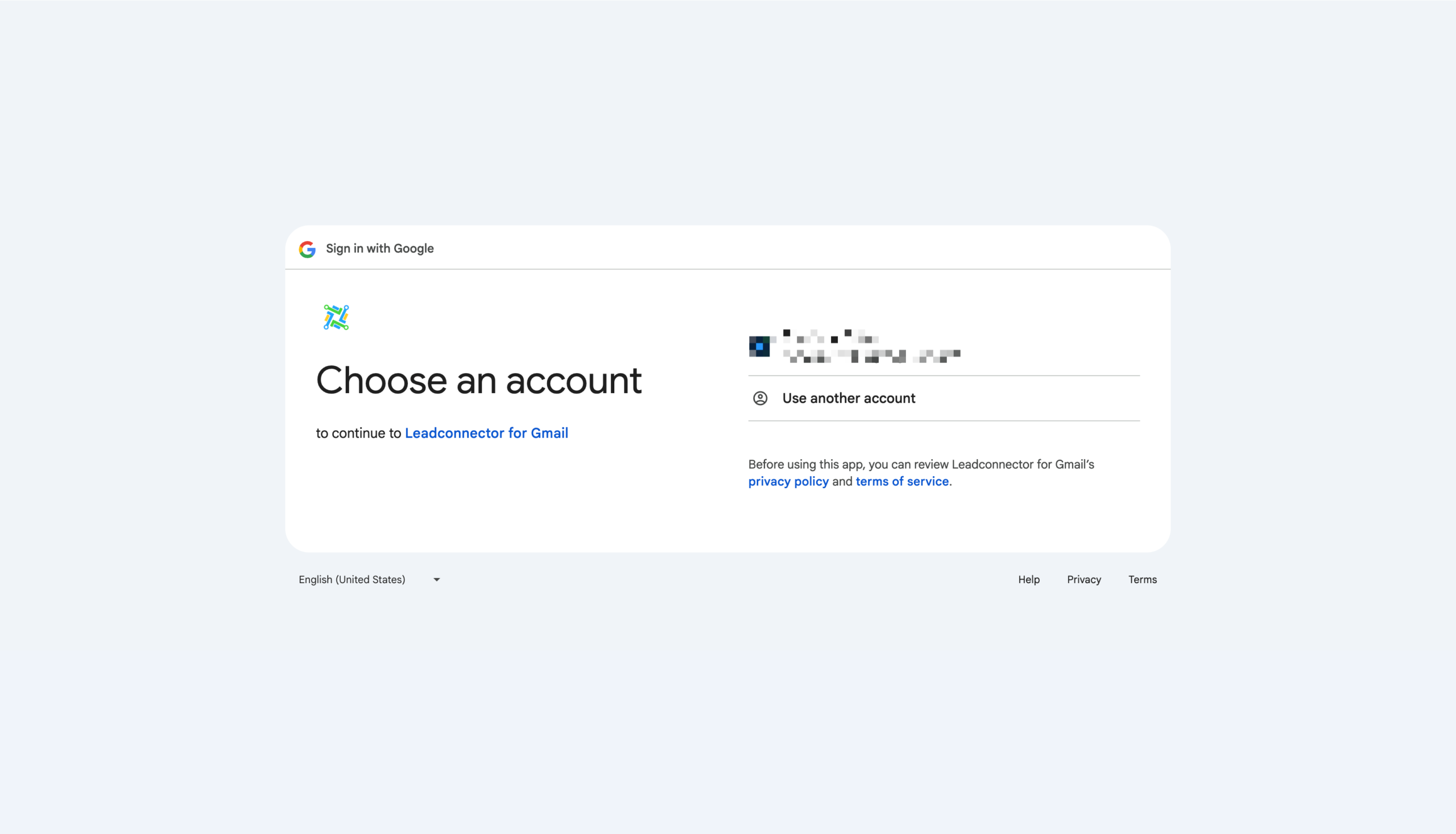Click Privacy in the footer
Viewport: 1456px width, 834px height.
[x=1084, y=579]
